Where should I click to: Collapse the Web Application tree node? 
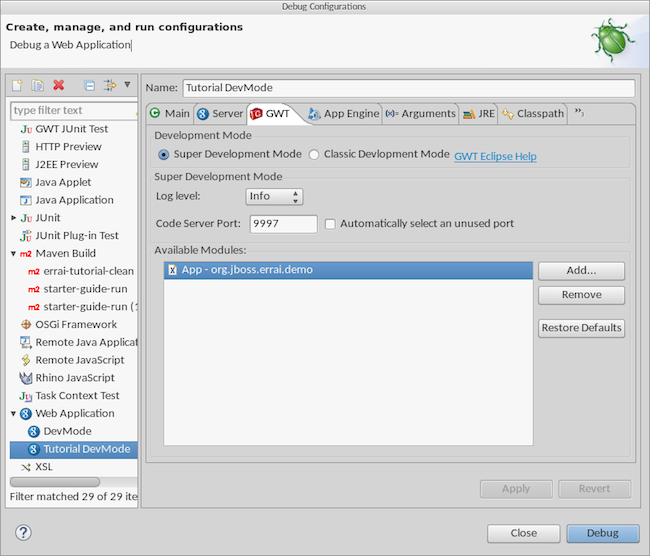click(13, 413)
